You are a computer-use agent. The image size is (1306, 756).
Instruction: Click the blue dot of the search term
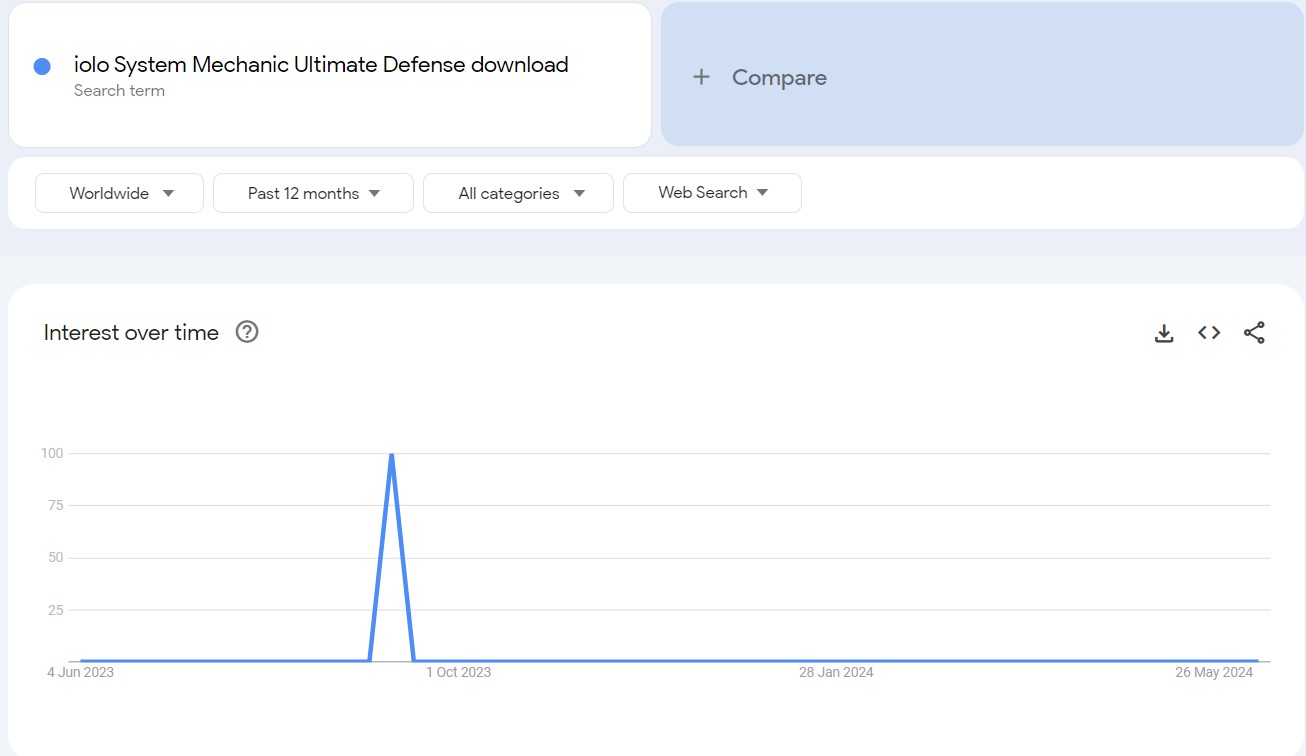click(x=42, y=66)
